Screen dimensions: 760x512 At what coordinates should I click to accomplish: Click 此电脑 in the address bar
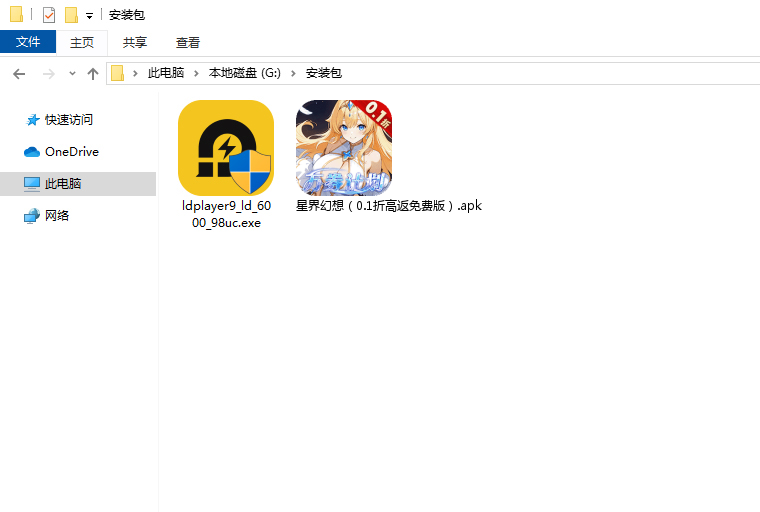click(x=166, y=73)
